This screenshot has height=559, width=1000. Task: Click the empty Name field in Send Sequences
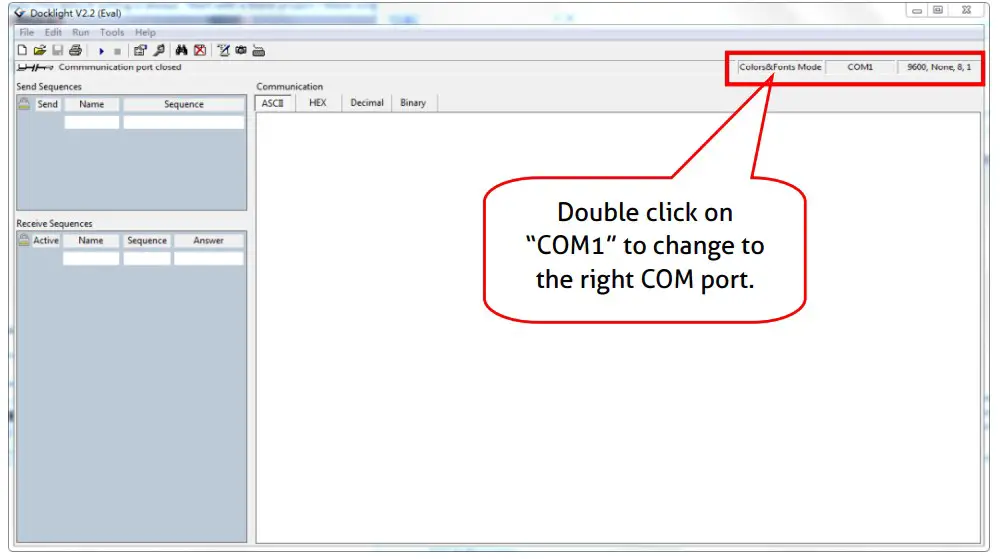92,122
